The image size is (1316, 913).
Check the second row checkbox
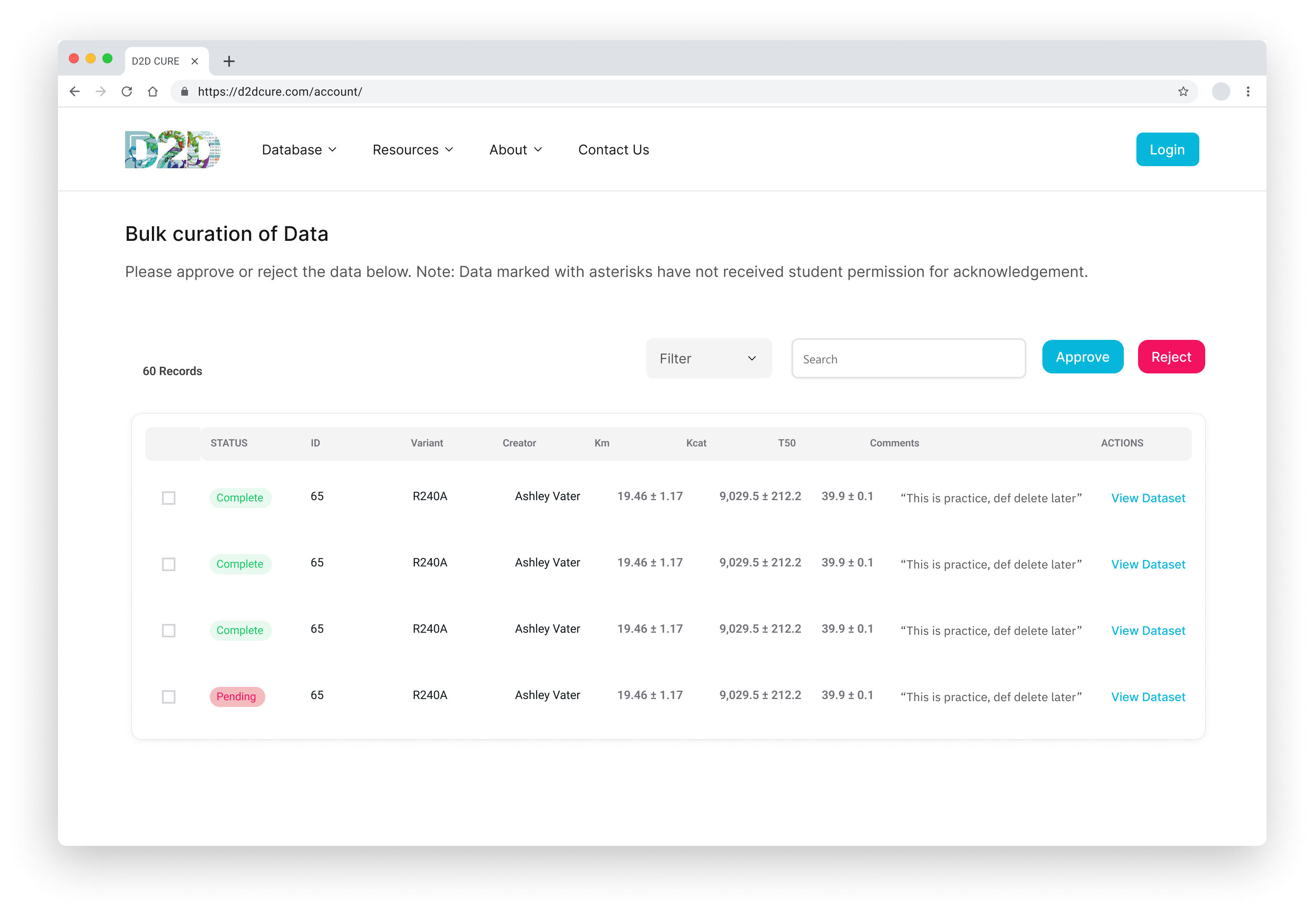point(168,564)
